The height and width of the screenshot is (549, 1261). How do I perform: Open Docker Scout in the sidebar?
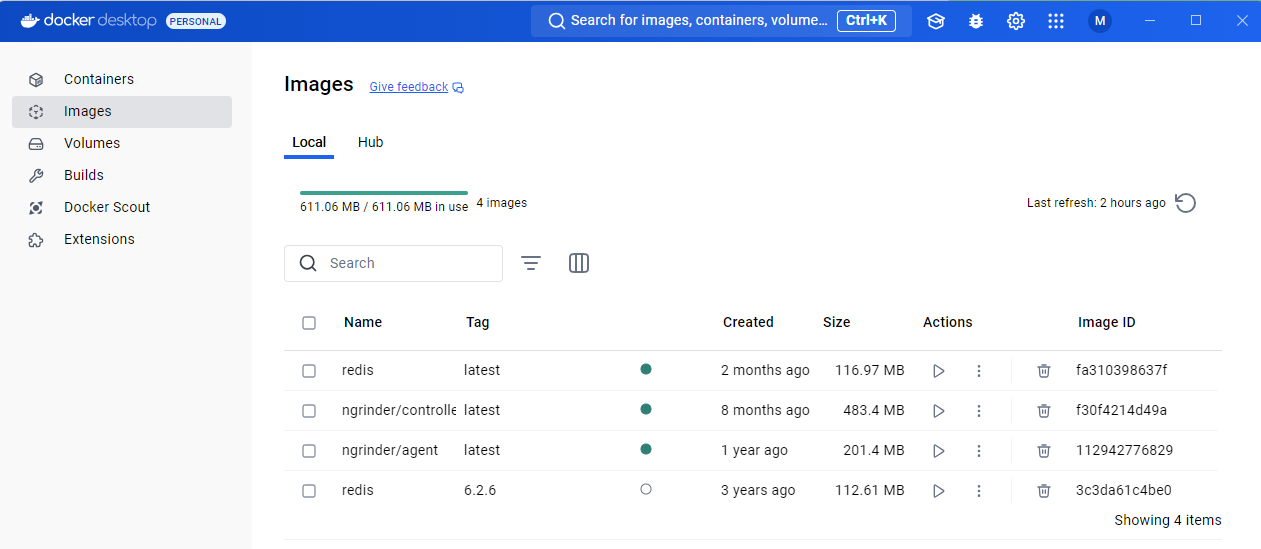pyautogui.click(x=122, y=207)
